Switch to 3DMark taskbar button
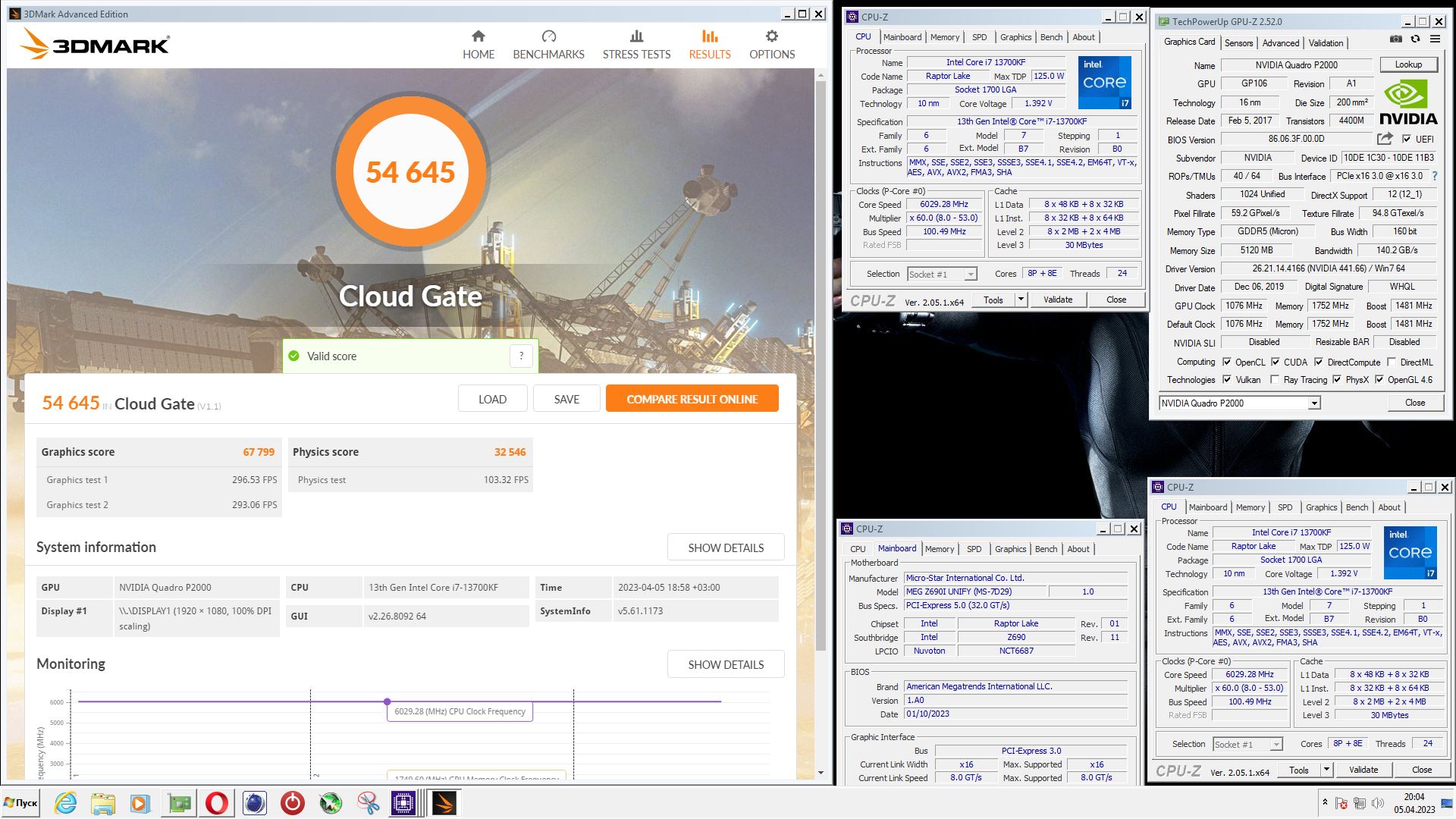The height and width of the screenshot is (819, 1456). 444,803
